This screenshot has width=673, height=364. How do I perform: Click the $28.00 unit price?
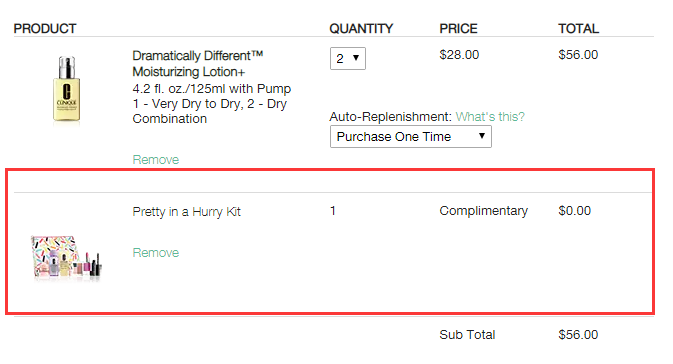[459, 55]
